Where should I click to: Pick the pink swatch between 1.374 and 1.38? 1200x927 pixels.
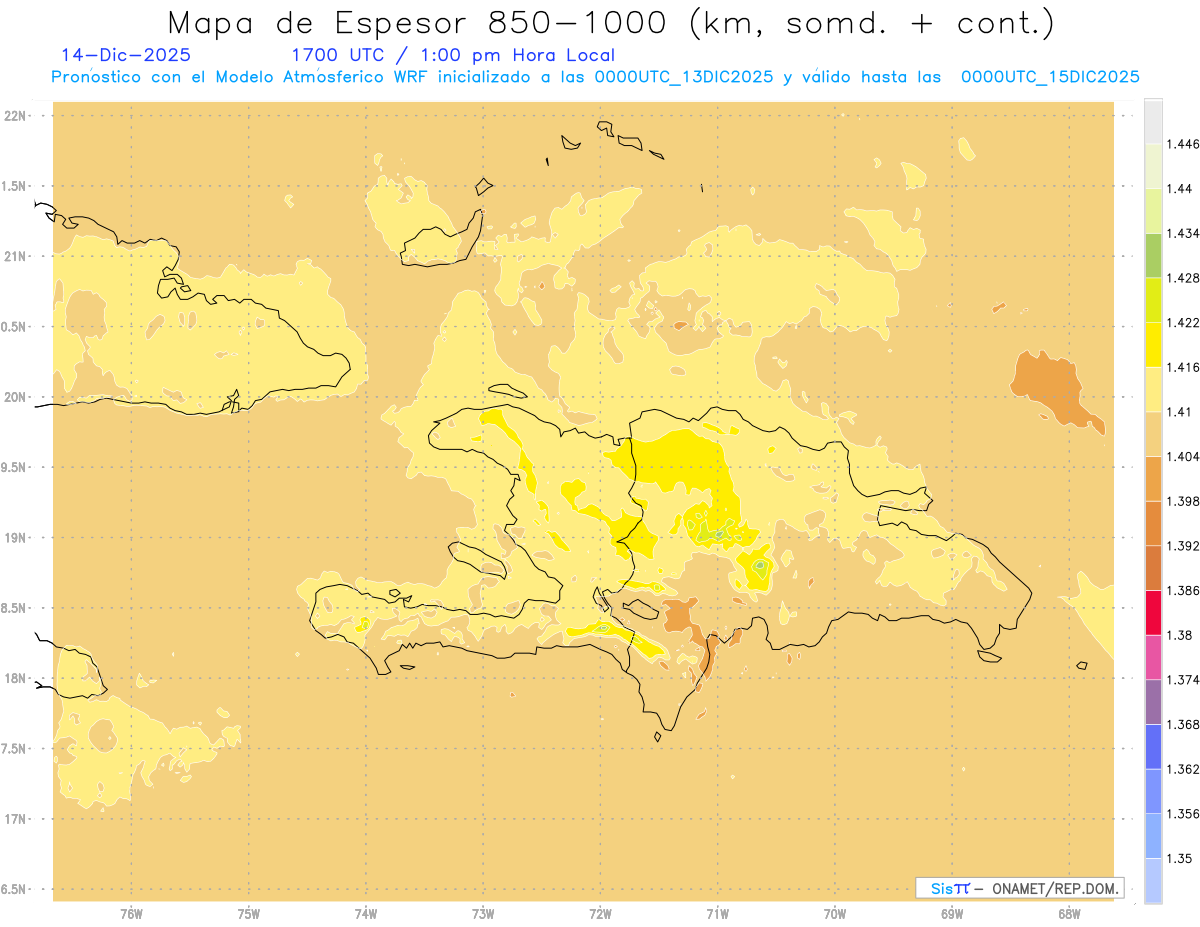[x=1153, y=658]
